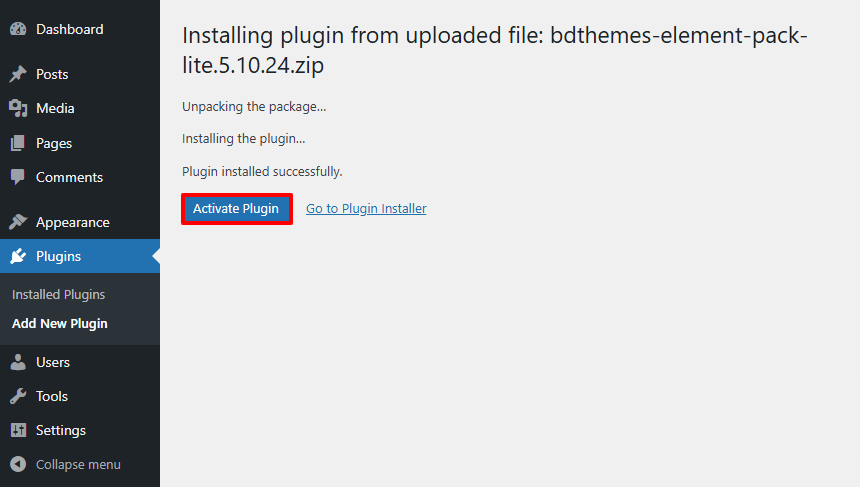The width and height of the screenshot is (860, 487).
Task: Click the Posts pushpin icon
Action: [x=18, y=74]
